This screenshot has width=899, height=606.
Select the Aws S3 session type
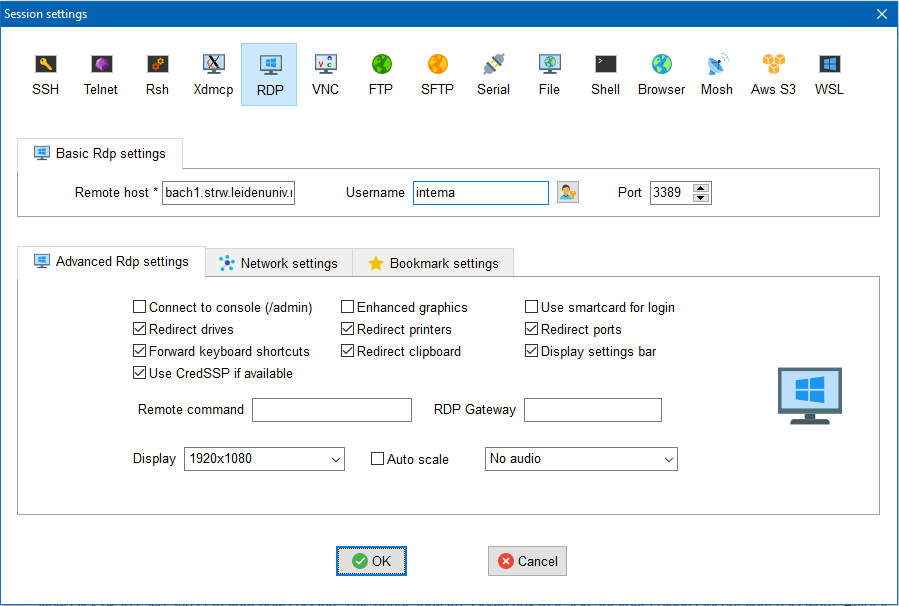click(773, 75)
